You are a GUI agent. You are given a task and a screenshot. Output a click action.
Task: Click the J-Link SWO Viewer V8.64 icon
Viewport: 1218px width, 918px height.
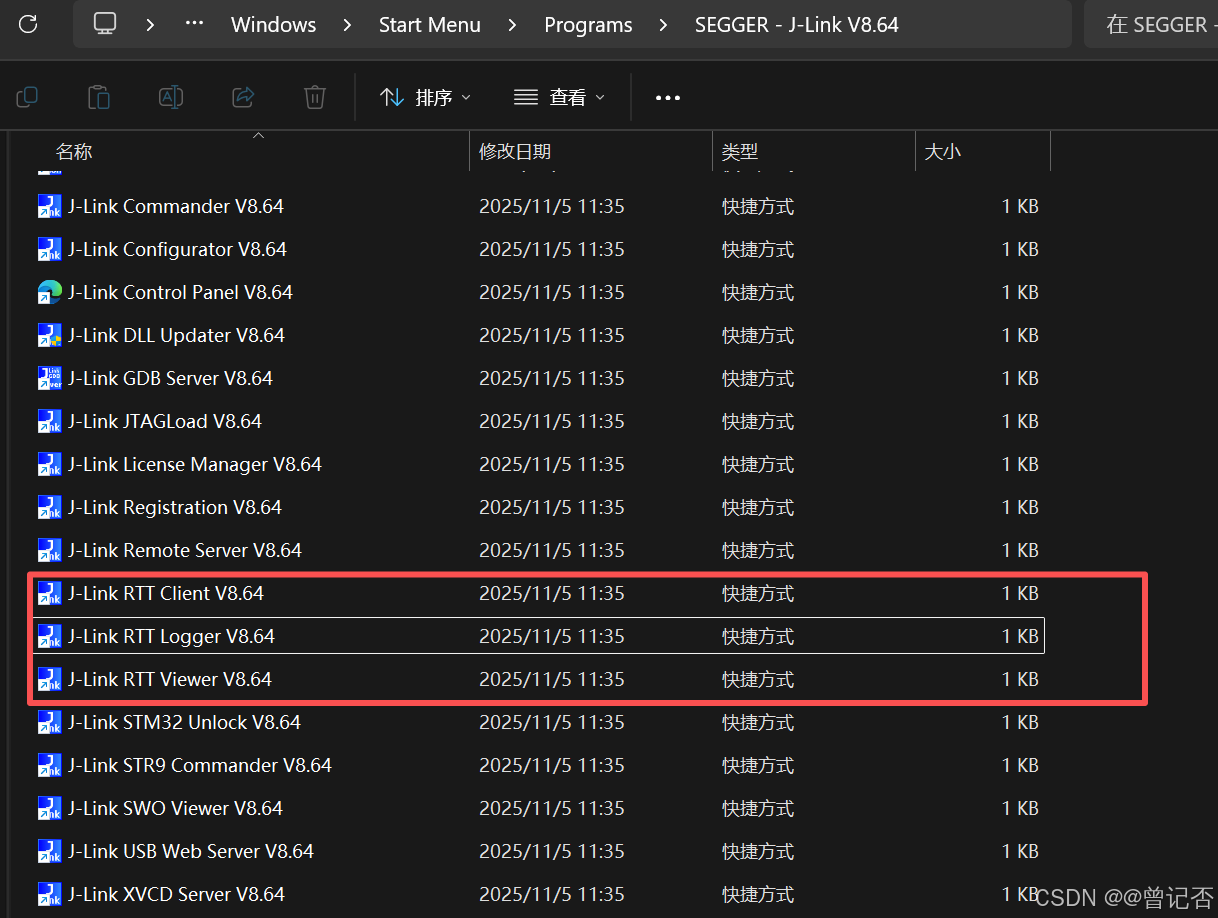(49, 809)
